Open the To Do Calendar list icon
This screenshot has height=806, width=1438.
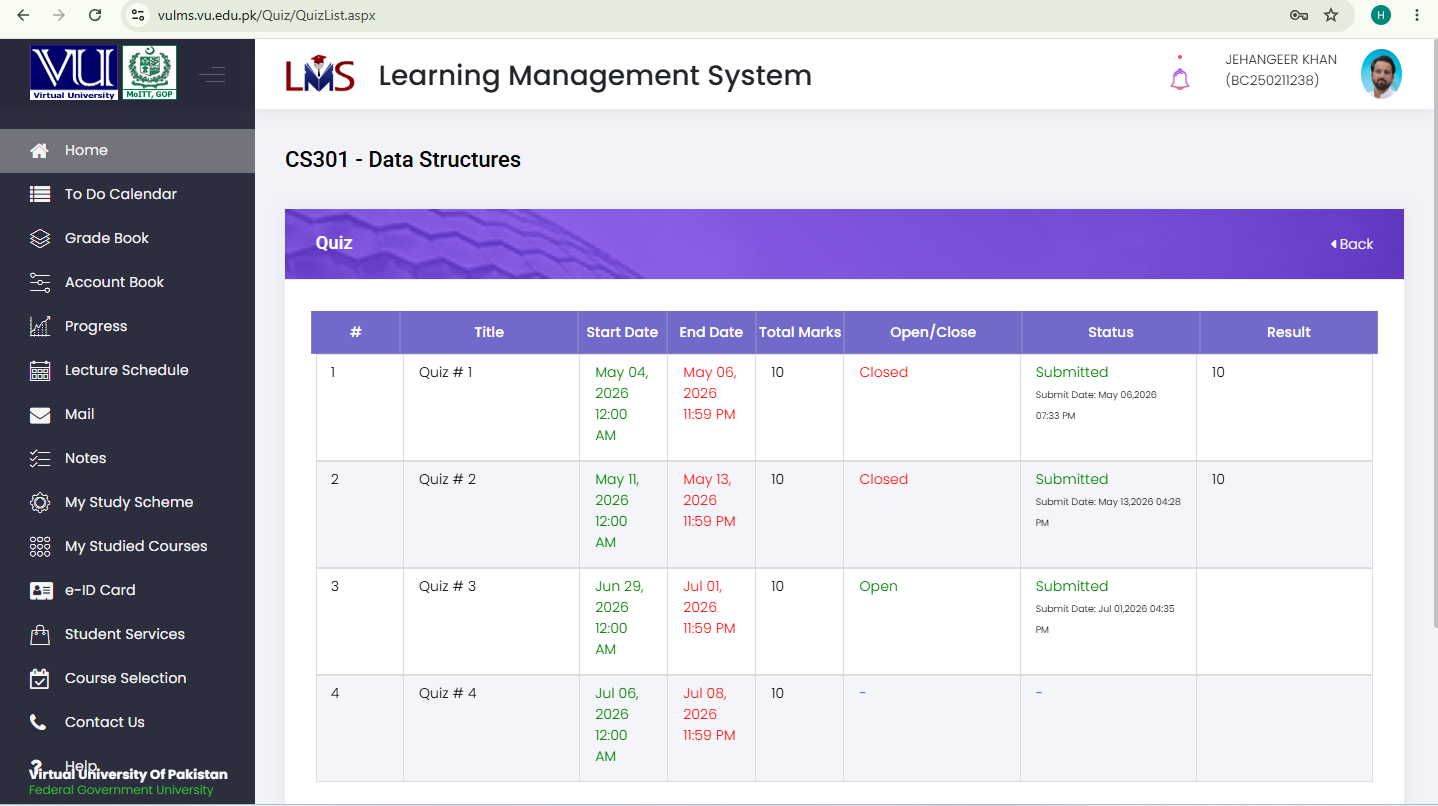(39, 195)
